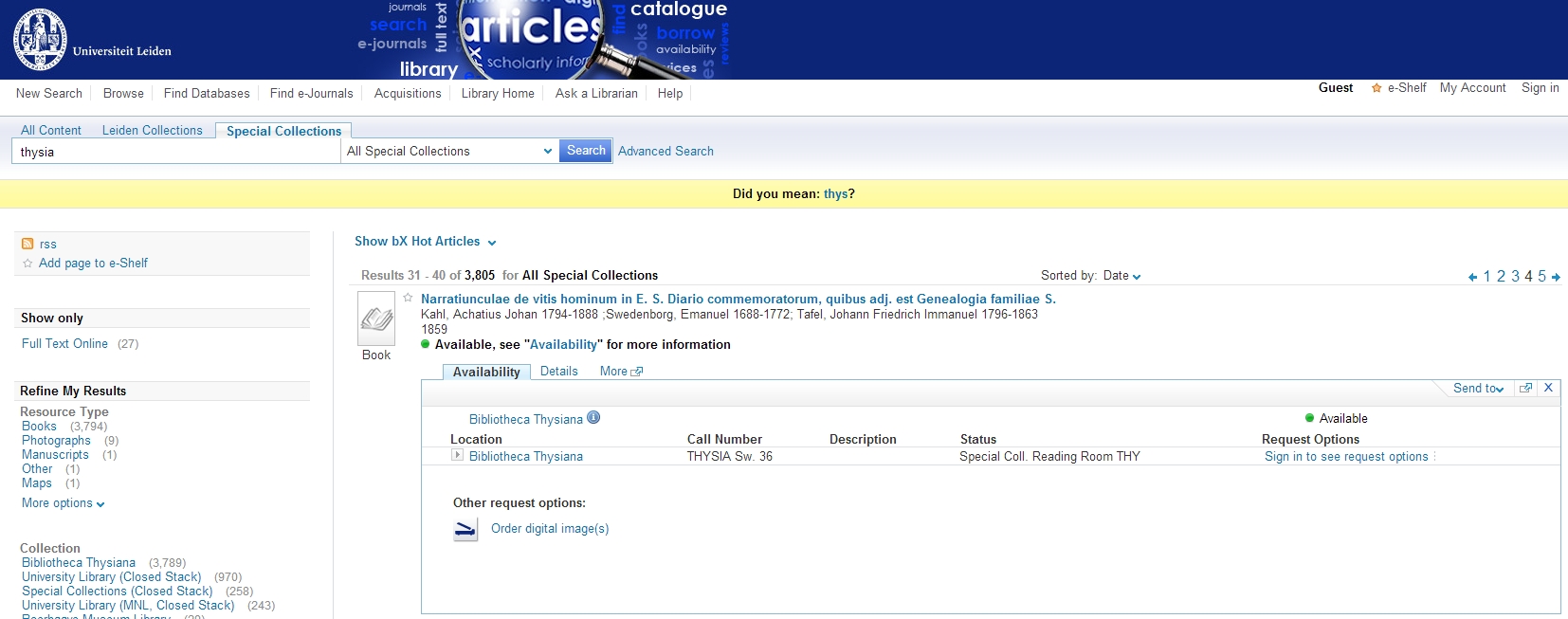Go to results page 1

click(1487, 276)
